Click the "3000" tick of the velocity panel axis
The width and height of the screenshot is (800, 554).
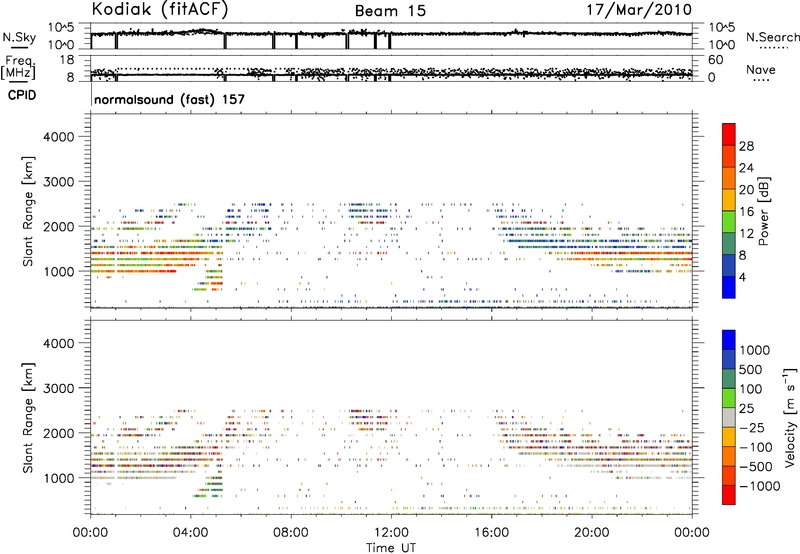tap(58, 388)
